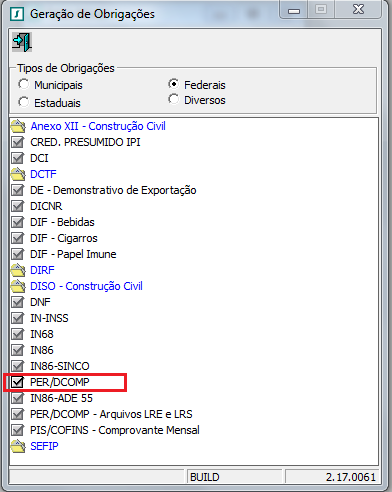The width and height of the screenshot is (392, 492).
Task: Toggle the DIF - Papel Imune checkbox
Action: [x=17, y=254]
